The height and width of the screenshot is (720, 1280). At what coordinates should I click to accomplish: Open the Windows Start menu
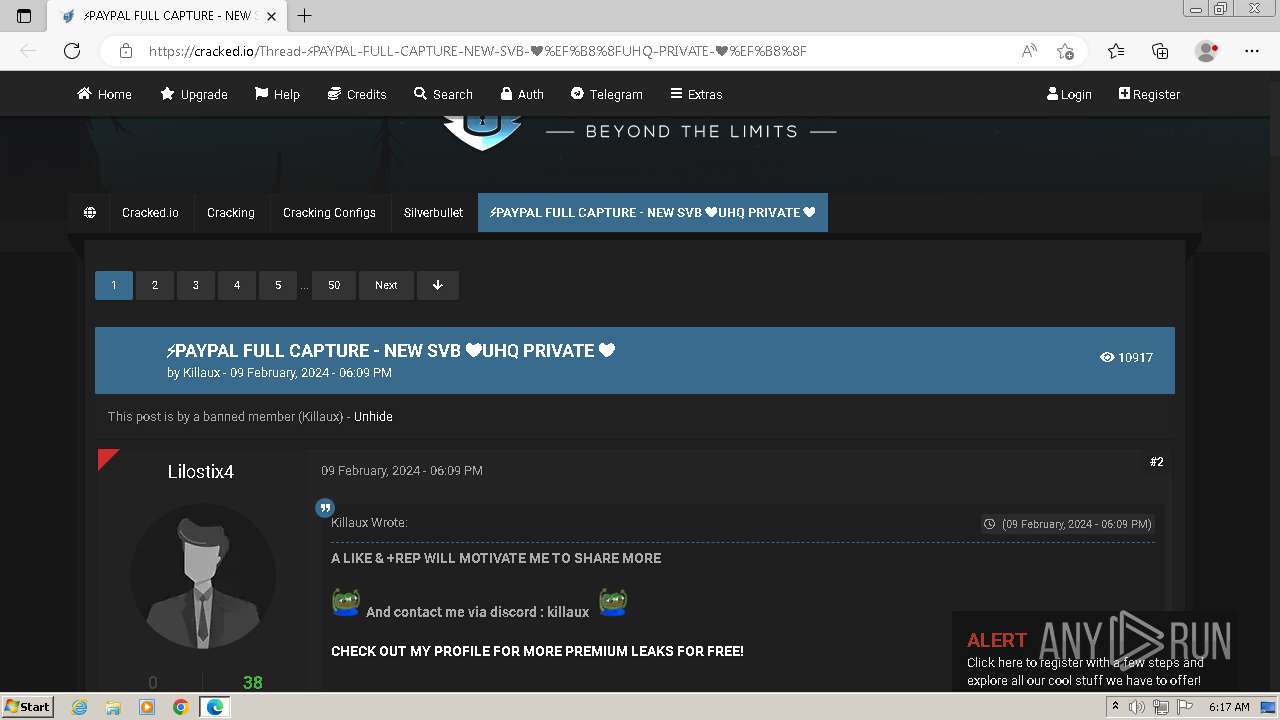point(27,707)
